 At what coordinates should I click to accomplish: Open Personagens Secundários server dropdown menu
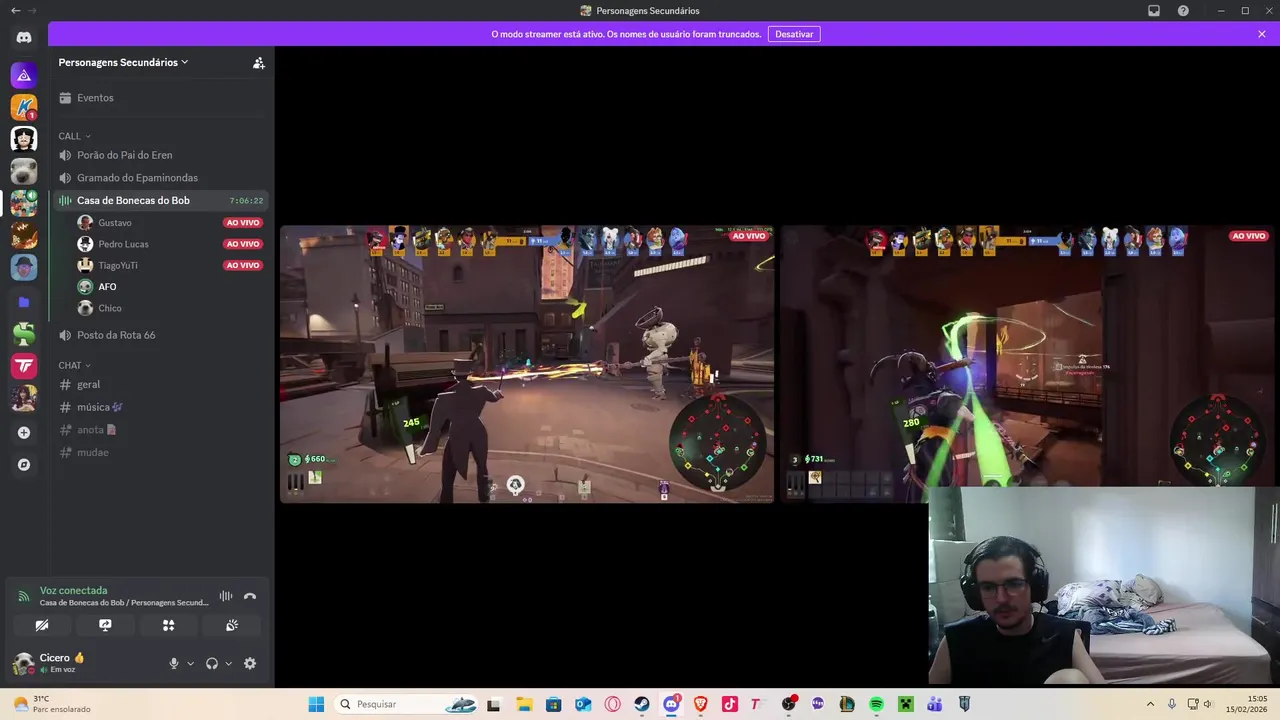point(123,62)
